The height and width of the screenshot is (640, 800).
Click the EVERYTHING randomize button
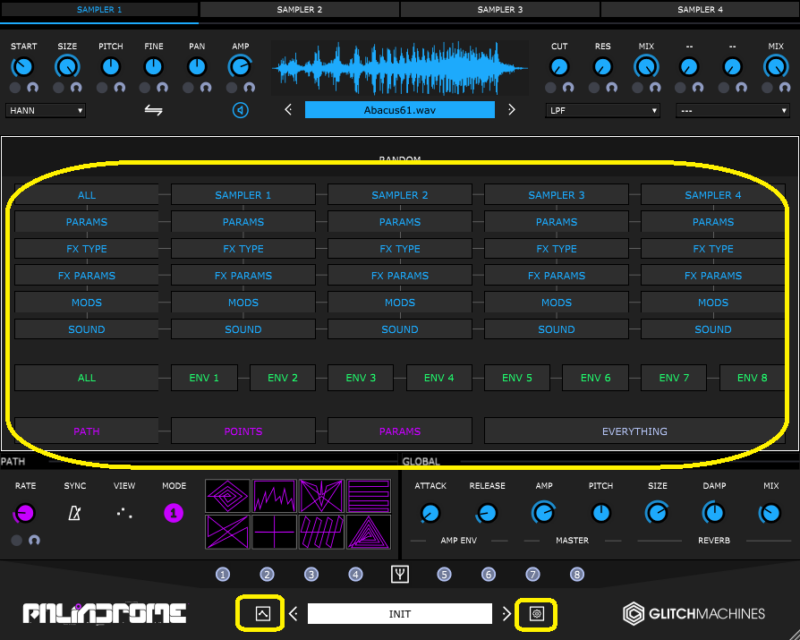[x=634, y=431]
